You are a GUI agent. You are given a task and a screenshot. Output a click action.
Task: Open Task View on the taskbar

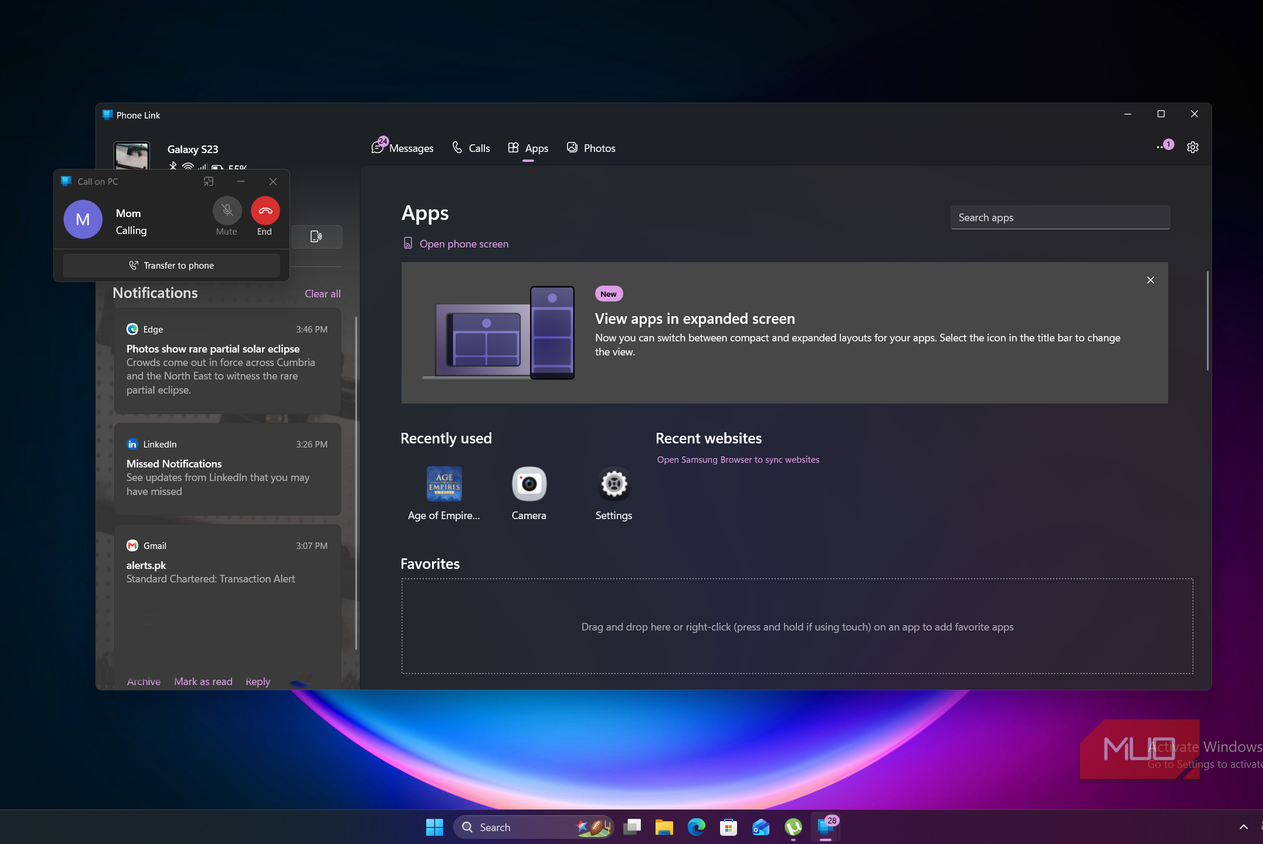point(632,827)
